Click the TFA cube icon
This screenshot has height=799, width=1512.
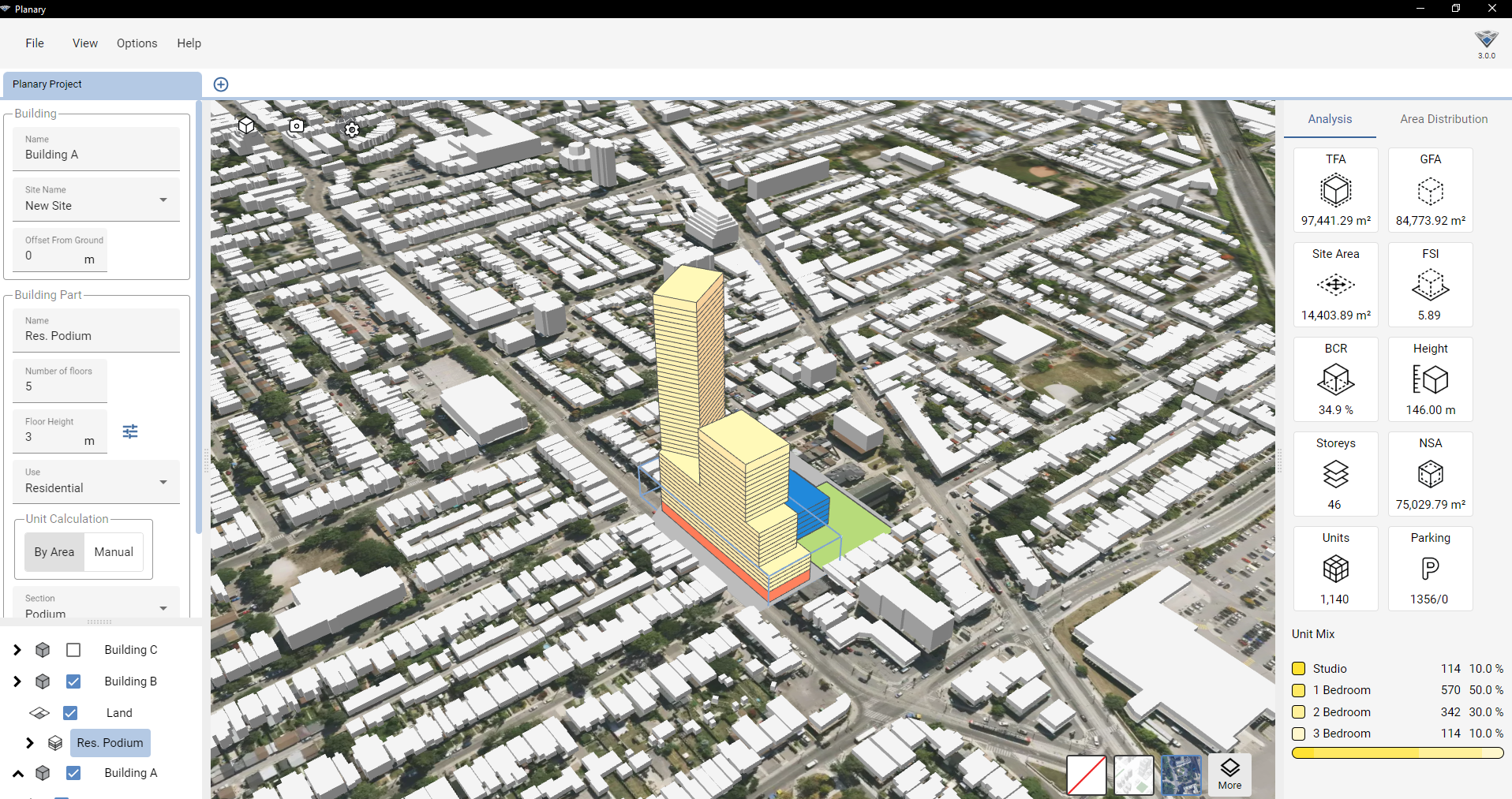(x=1336, y=191)
